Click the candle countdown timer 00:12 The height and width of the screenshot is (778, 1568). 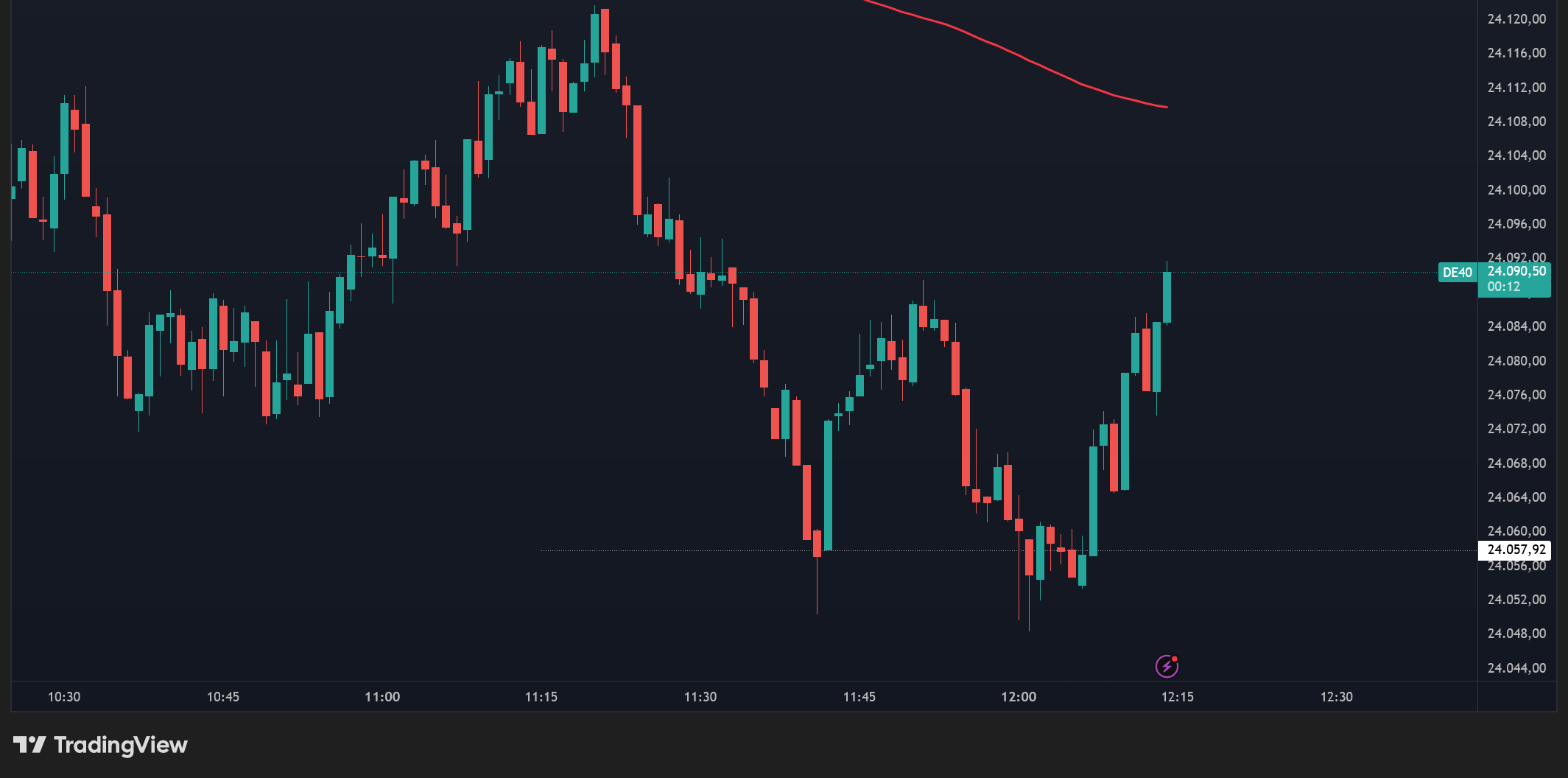1503,287
